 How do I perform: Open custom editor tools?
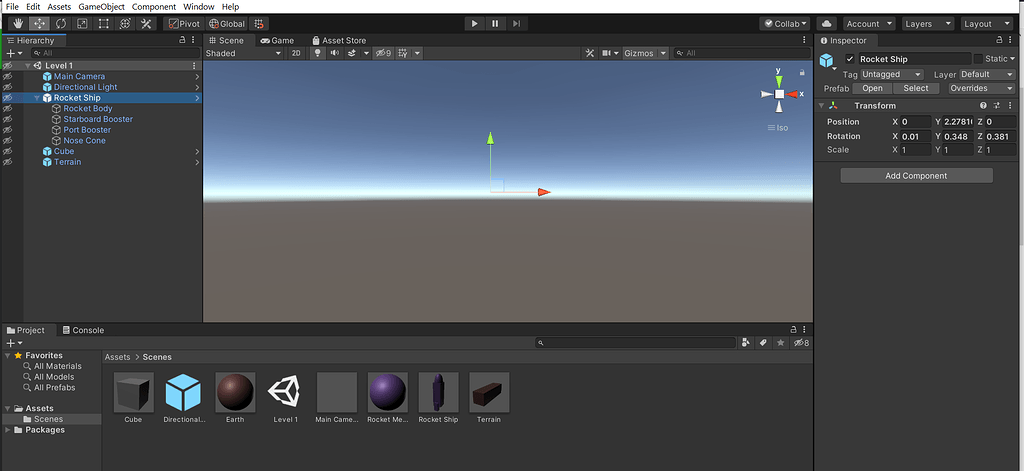(x=146, y=24)
